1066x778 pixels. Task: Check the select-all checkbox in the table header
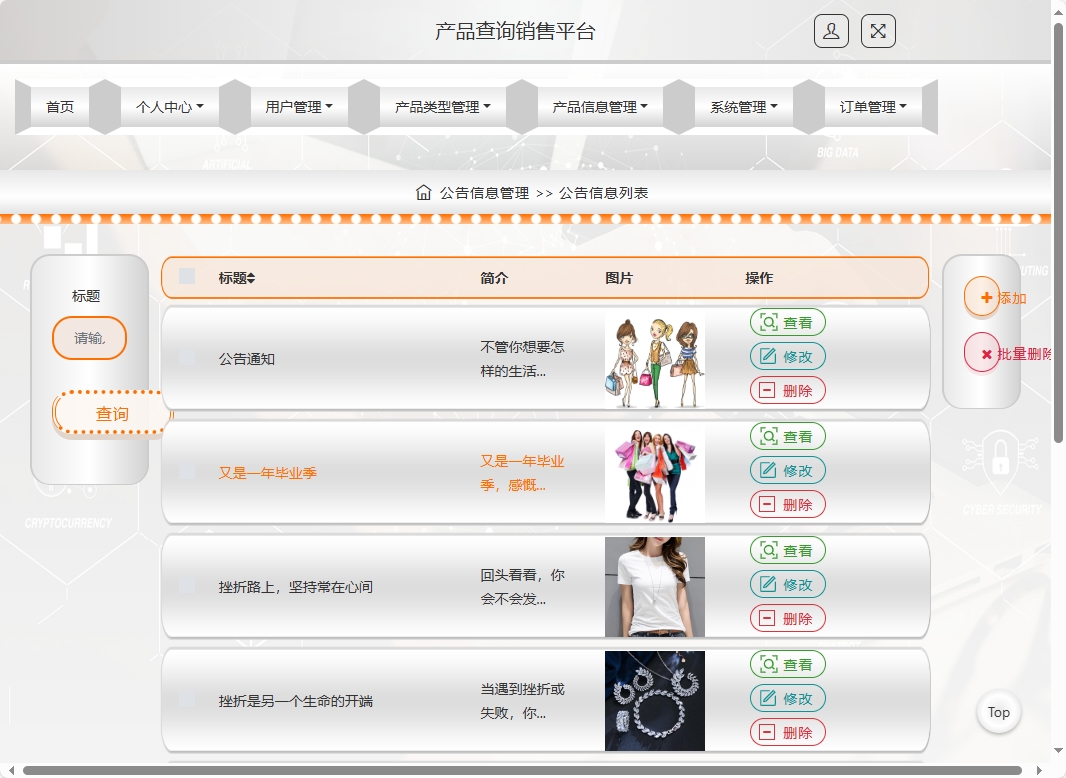(x=186, y=277)
